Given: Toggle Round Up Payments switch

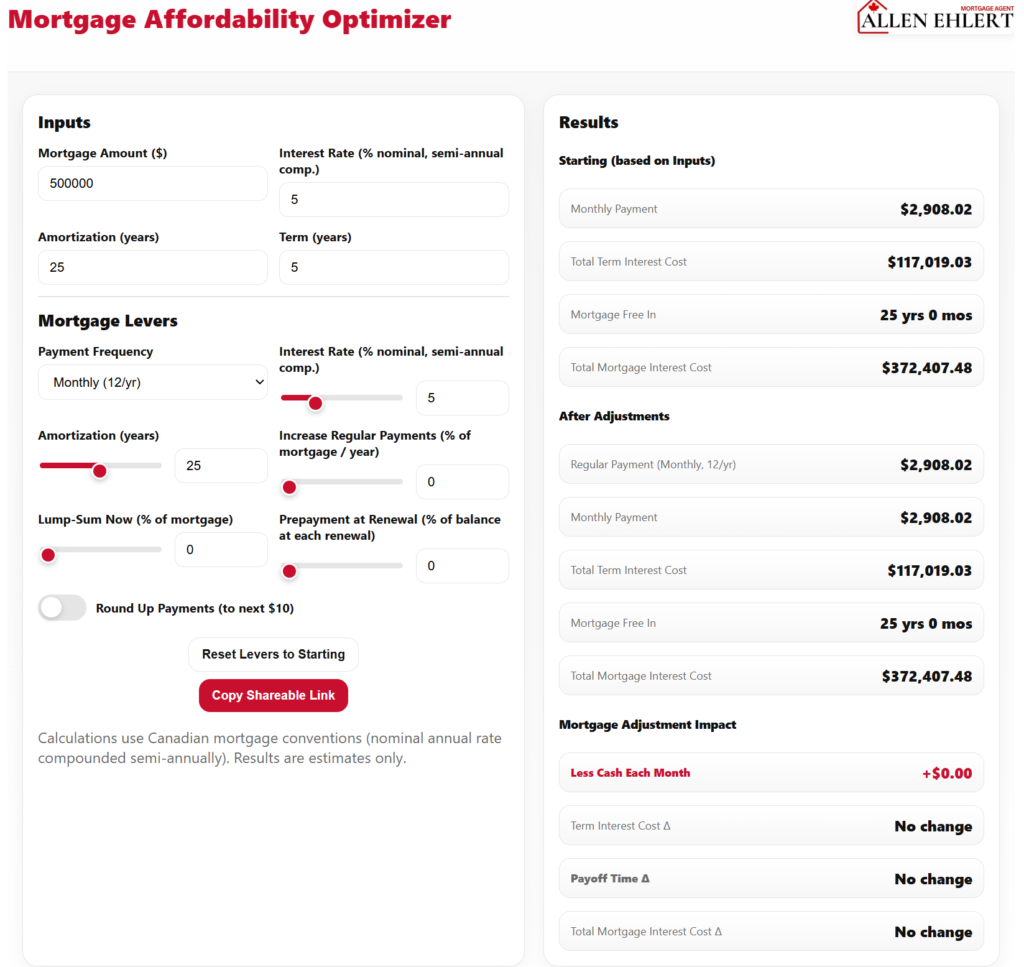Looking at the screenshot, I should click(x=62, y=608).
